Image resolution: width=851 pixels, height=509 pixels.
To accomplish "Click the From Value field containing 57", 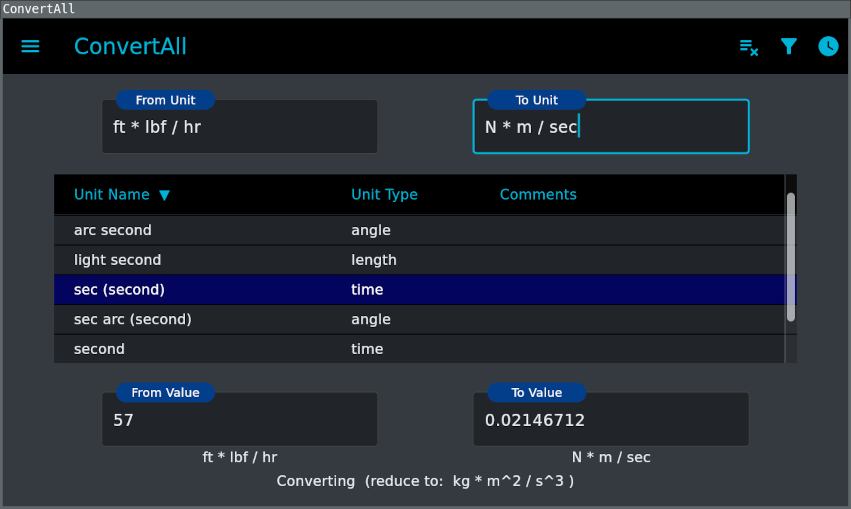I will coord(240,421).
